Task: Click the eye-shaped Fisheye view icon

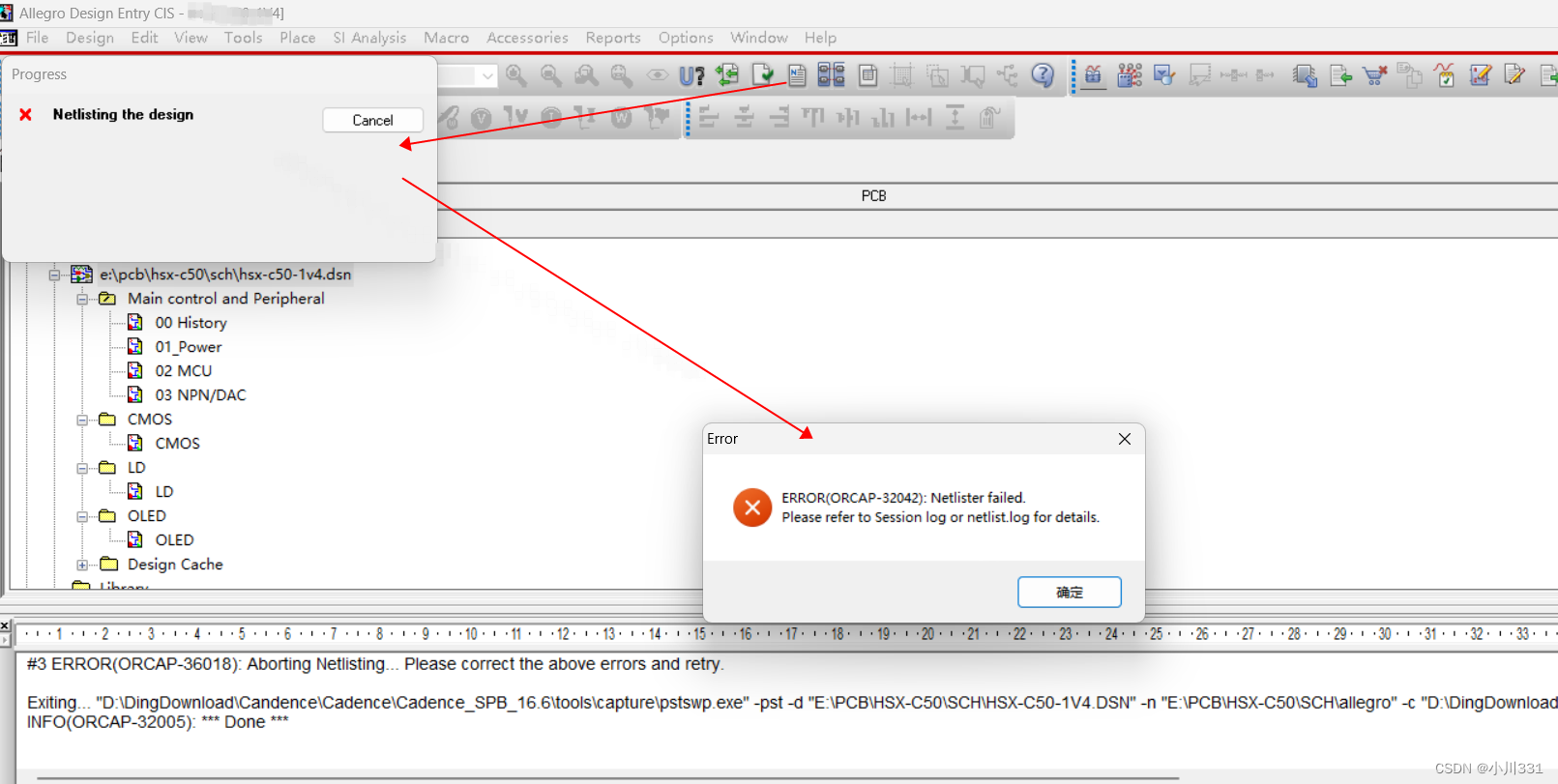Action: pos(657,75)
